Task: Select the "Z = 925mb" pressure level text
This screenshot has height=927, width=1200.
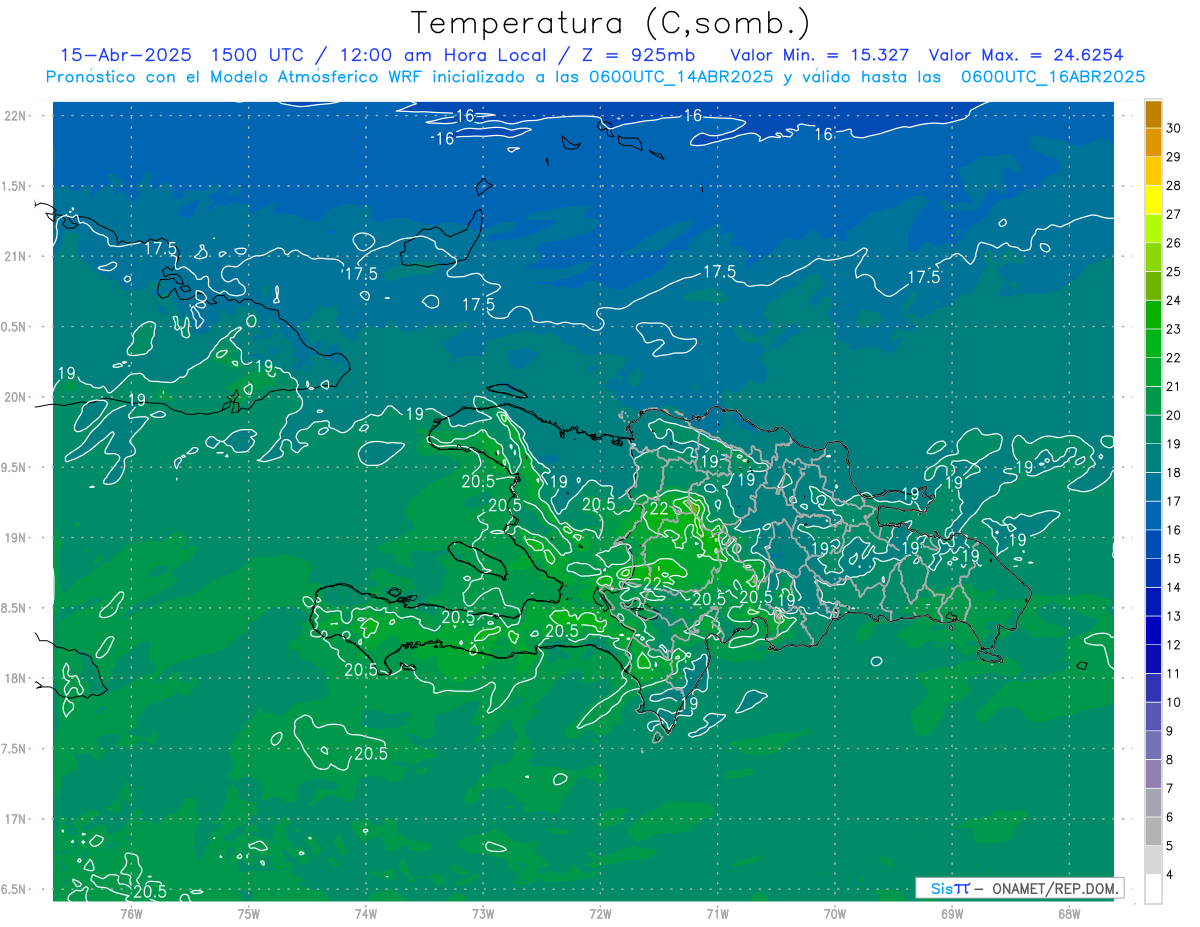Action: pyautogui.click(x=640, y=55)
